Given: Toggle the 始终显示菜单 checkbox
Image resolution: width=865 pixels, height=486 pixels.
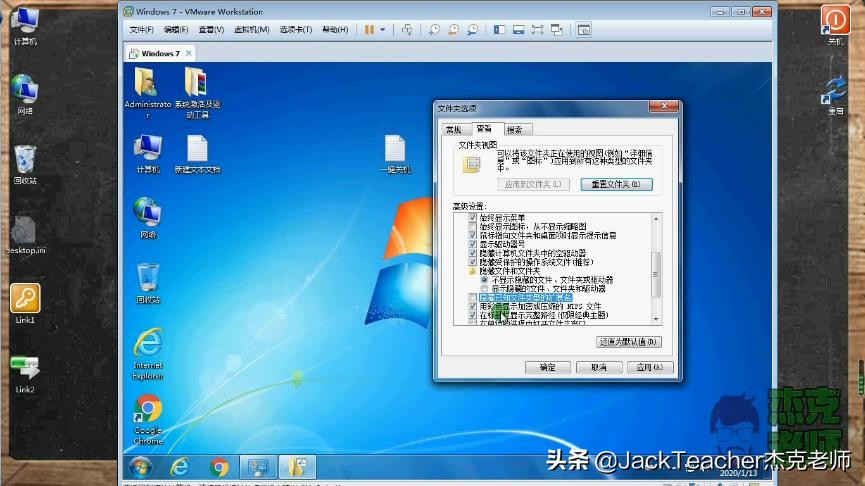Looking at the screenshot, I should tap(473, 218).
